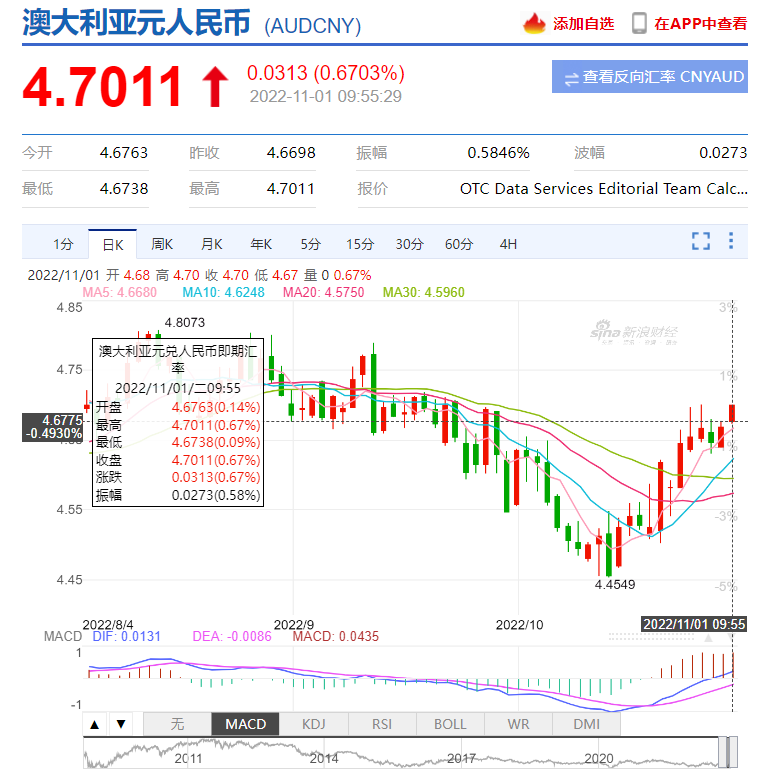Click the down triangle indicator button

pos(121,724)
